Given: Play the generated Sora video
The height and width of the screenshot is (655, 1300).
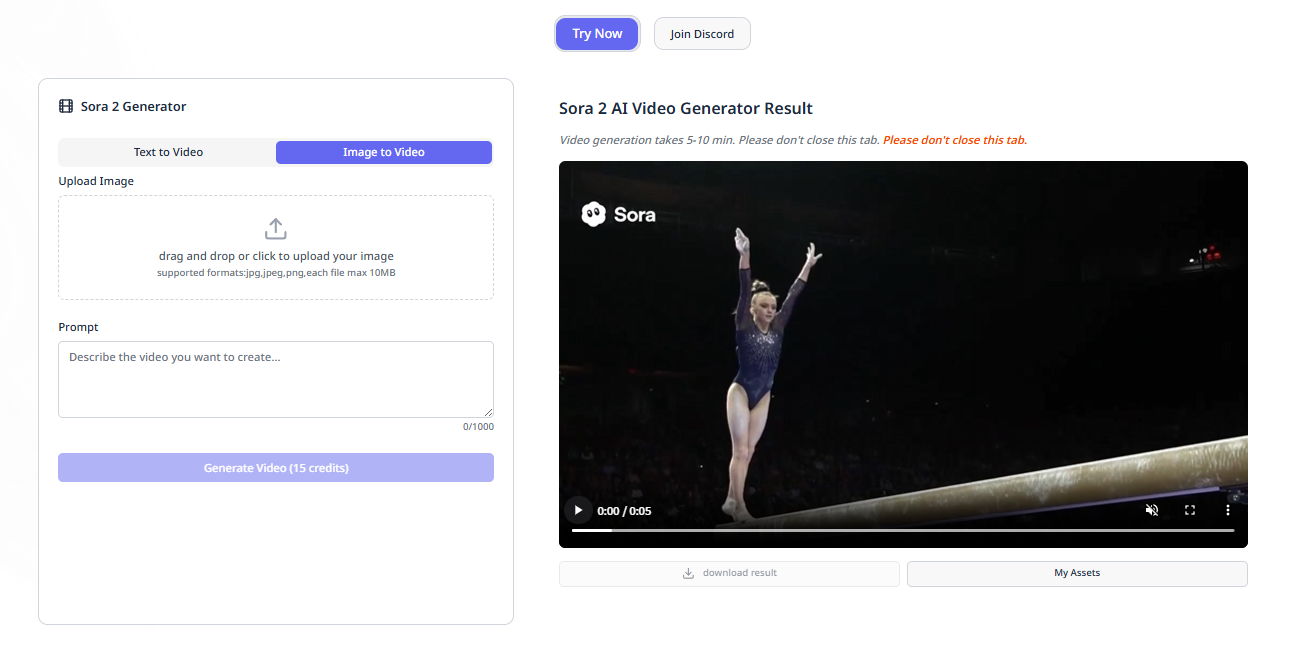Looking at the screenshot, I should tap(578, 510).
